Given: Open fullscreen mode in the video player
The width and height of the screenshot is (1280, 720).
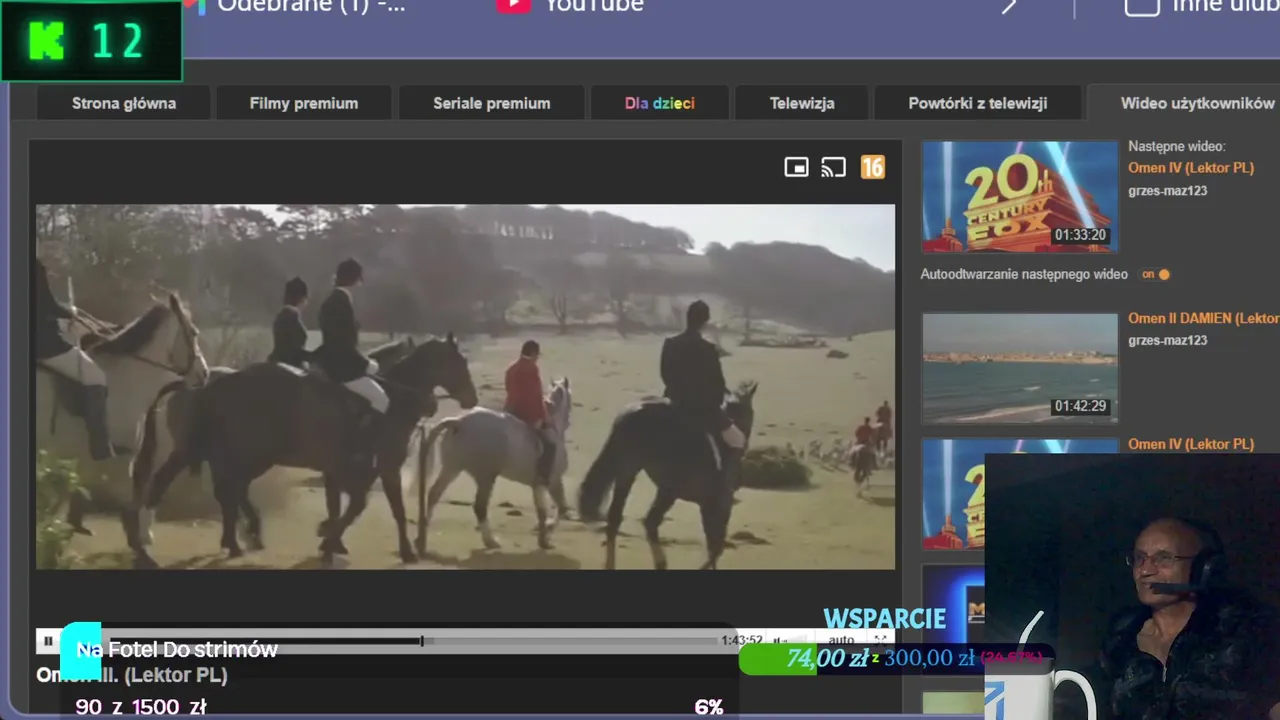Looking at the screenshot, I should point(880,640).
